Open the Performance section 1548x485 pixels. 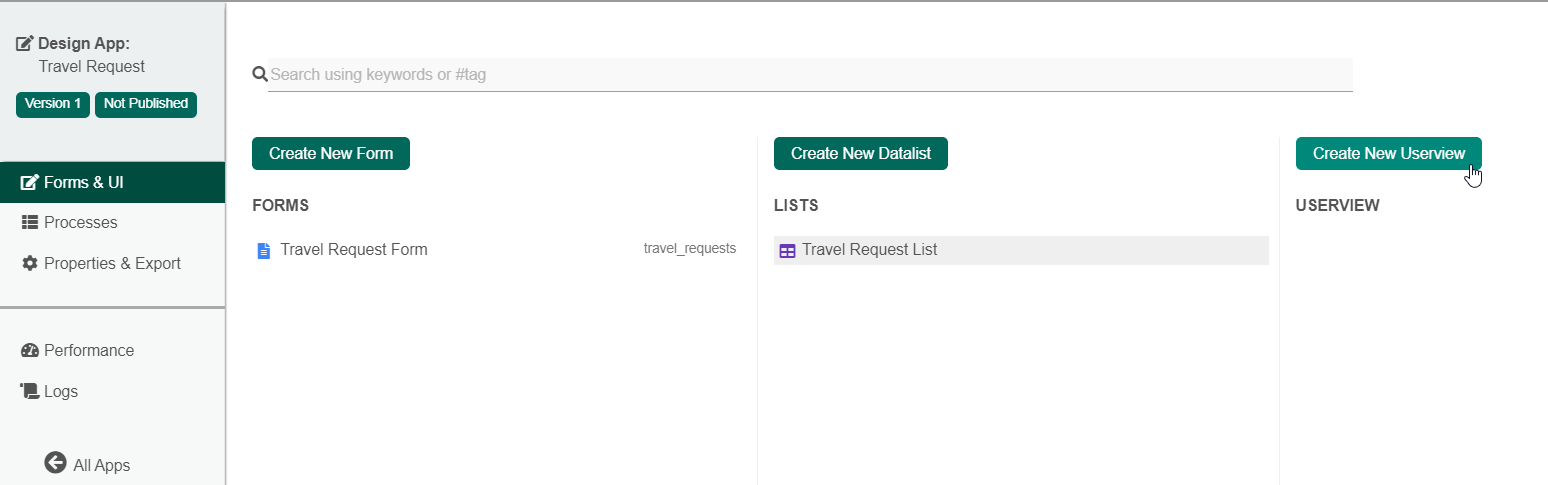pos(88,351)
